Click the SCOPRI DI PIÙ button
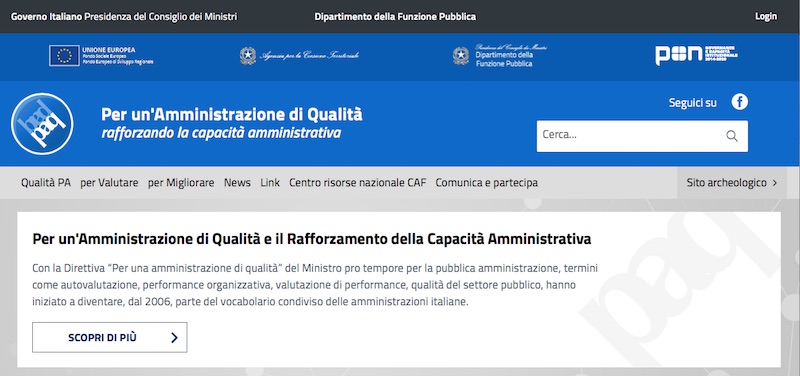The image size is (800, 376). [x=110, y=337]
